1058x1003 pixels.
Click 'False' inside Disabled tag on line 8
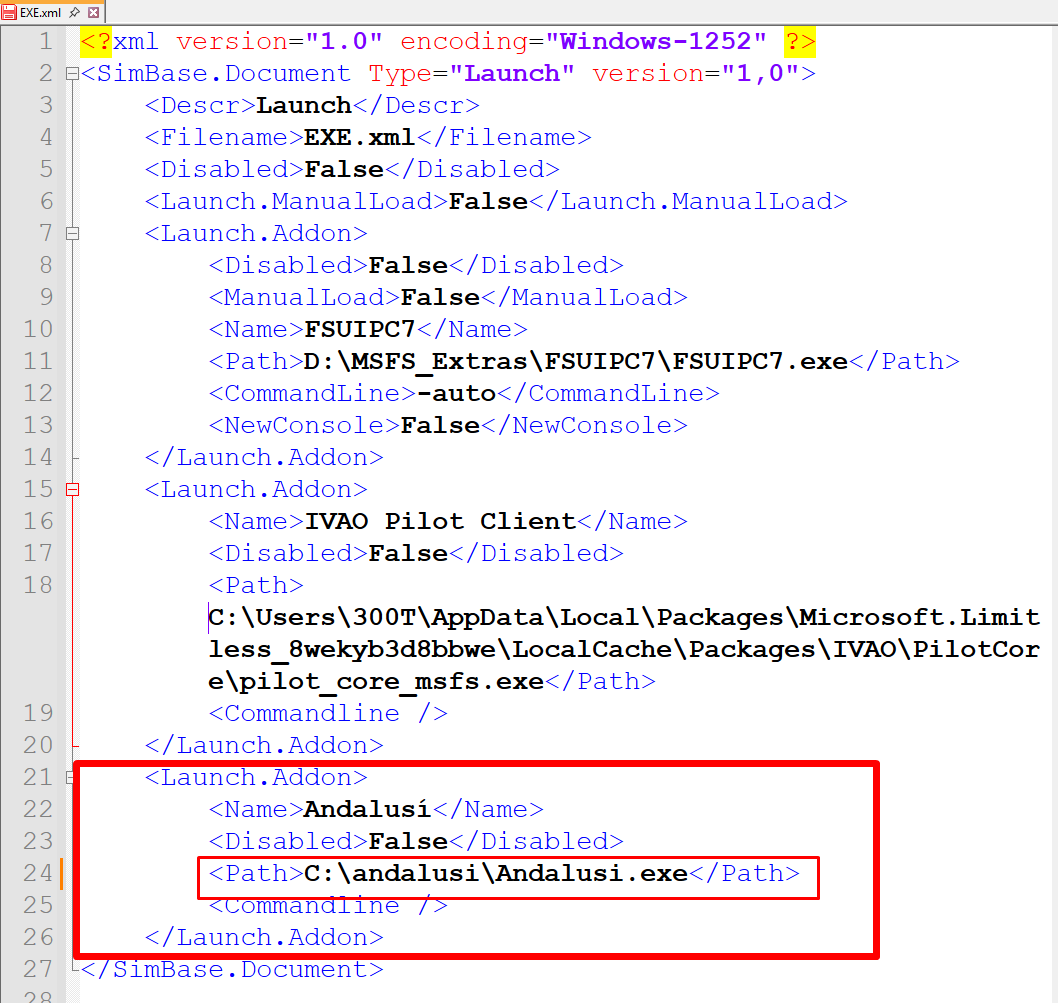pyautogui.click(x=408, y=266)
